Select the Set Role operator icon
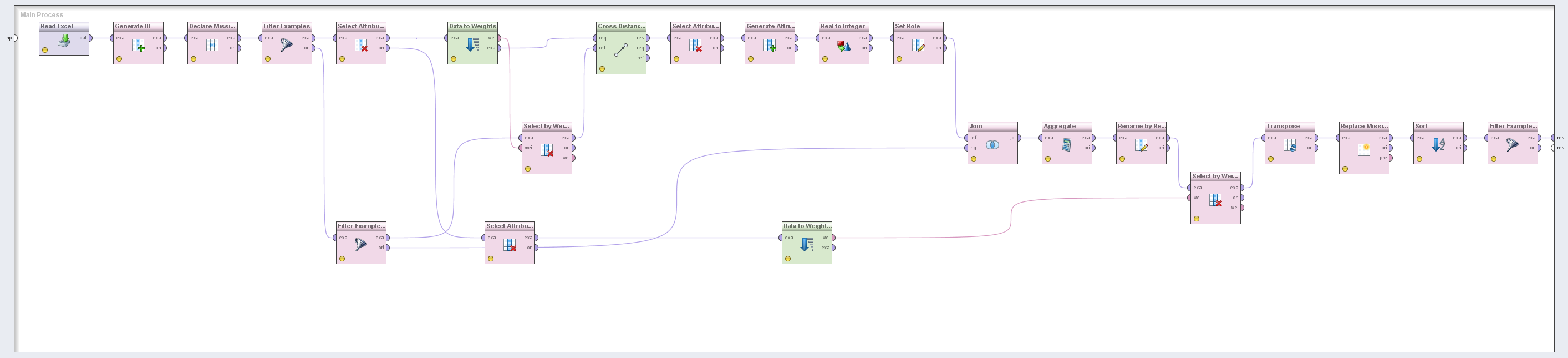The width and height of the screenshot is (1568, 358). pyautogui.click(x=918, y=46)
